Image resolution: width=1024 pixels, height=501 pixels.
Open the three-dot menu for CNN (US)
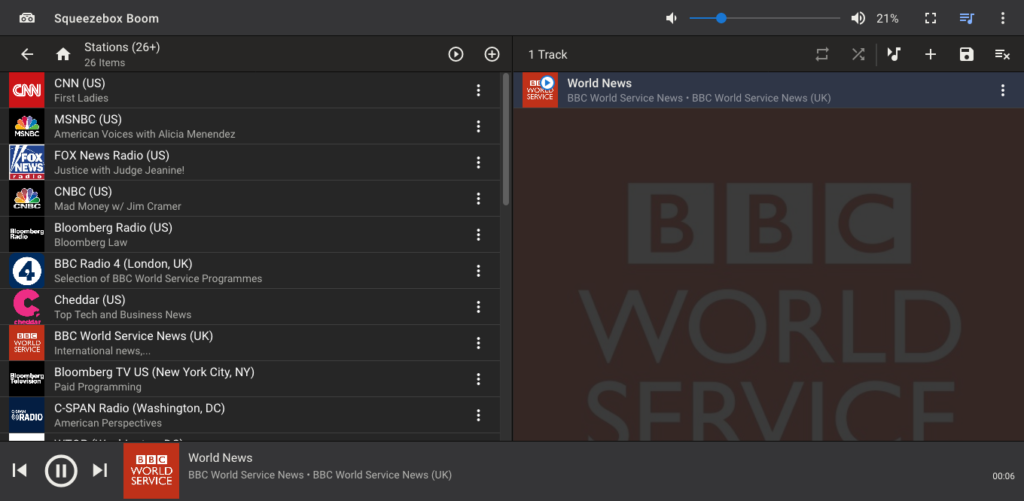(478, 90)
